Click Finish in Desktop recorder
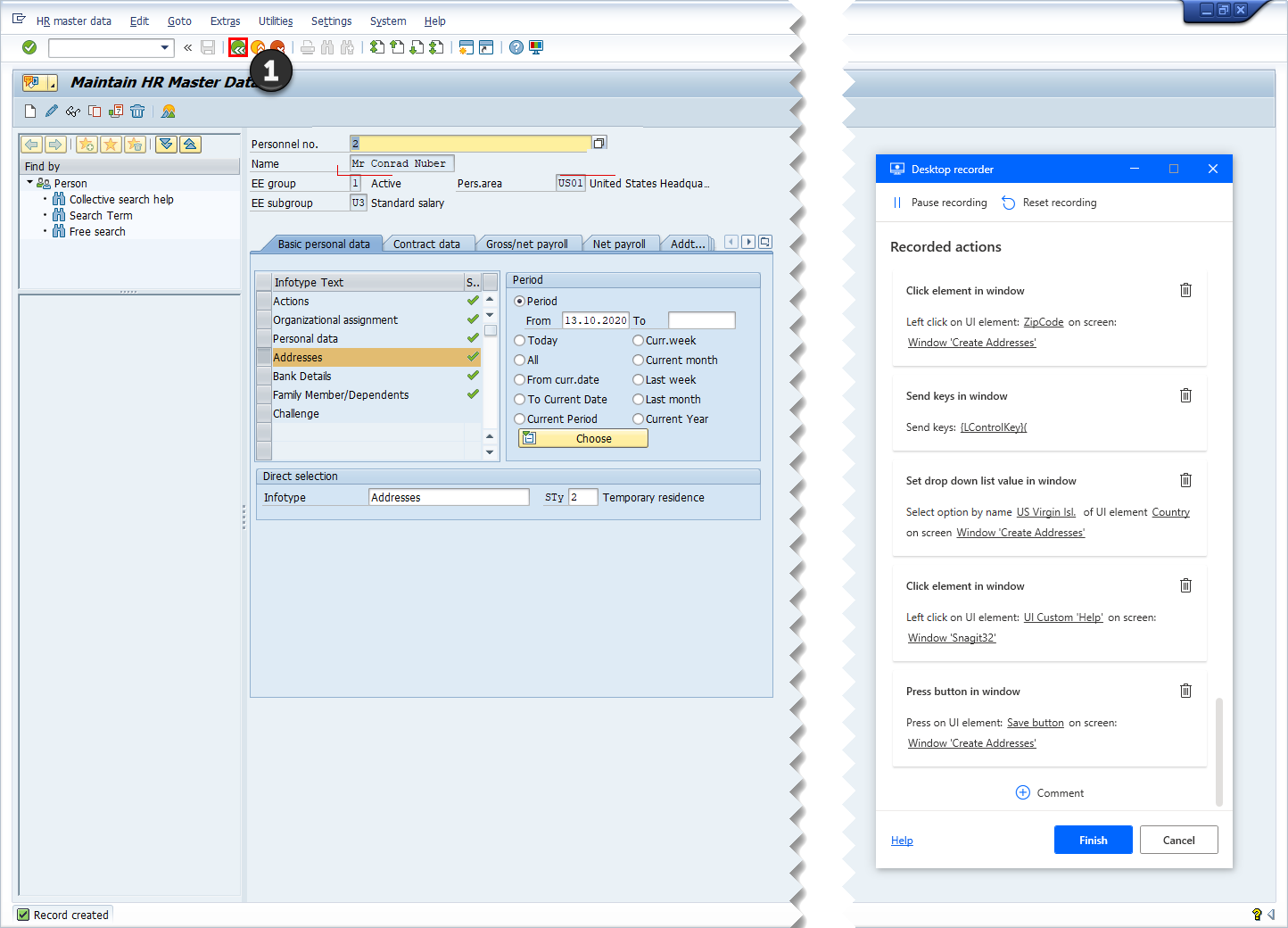The image size is (1288, 928). pos(1093,840)
